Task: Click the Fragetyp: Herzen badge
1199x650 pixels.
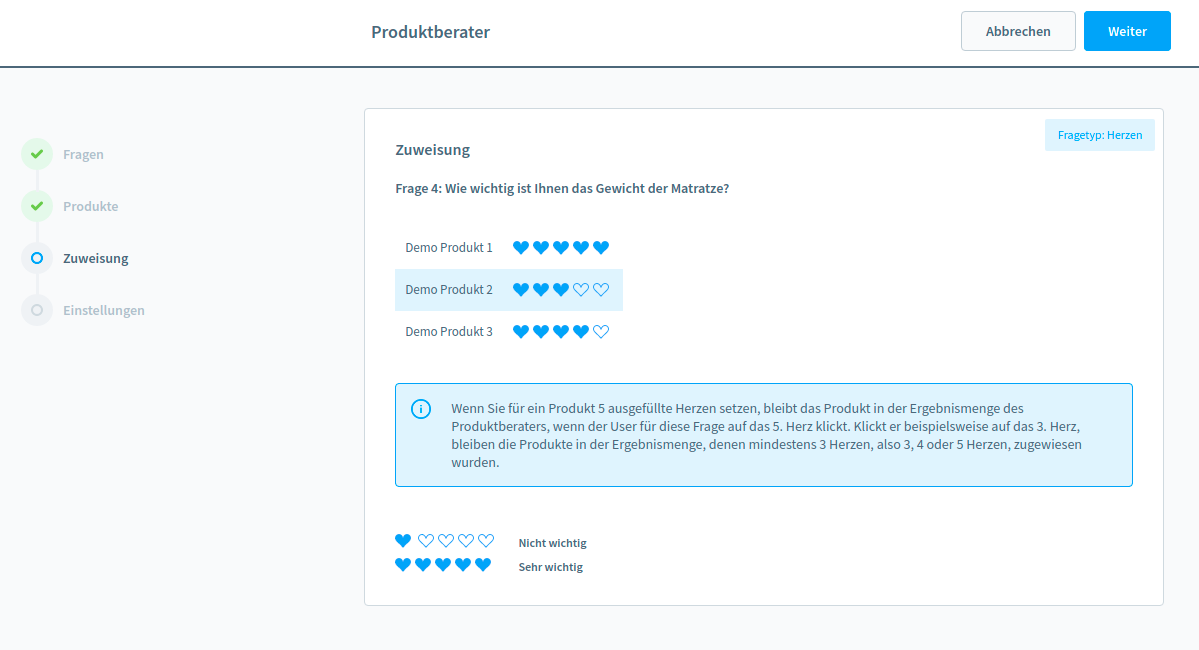Action: [x=1099, y=135]
